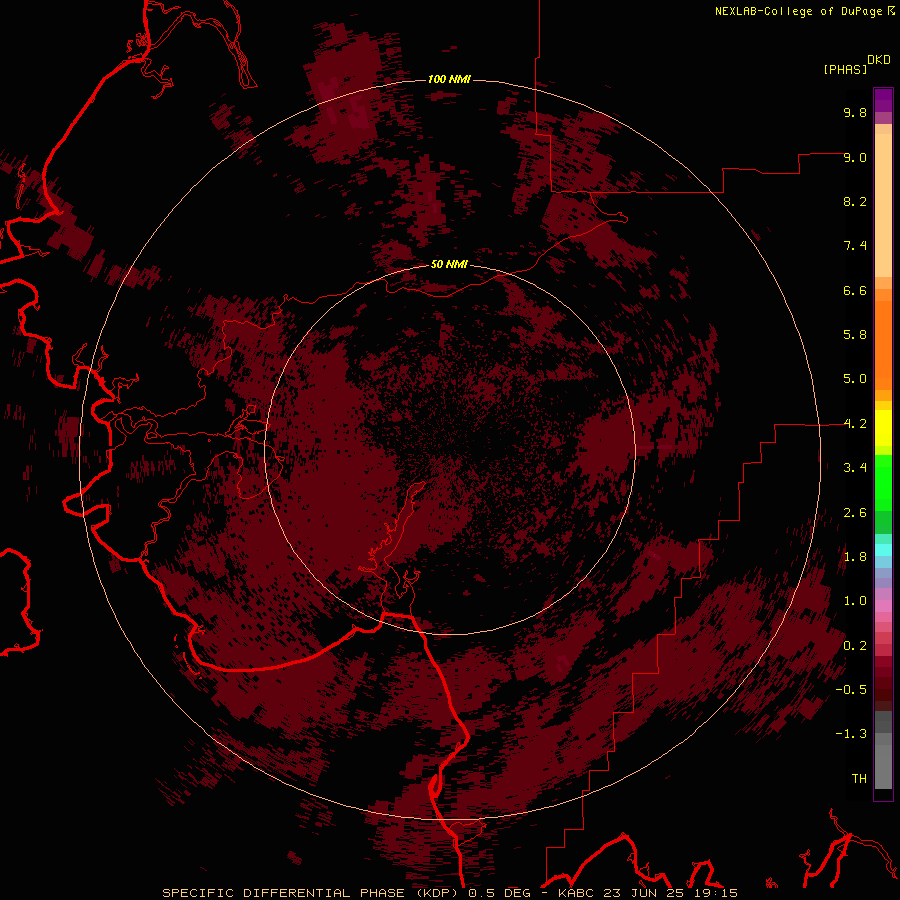
Task: Click the 0.2 value on the color scale
Action: tap(855, 646)
